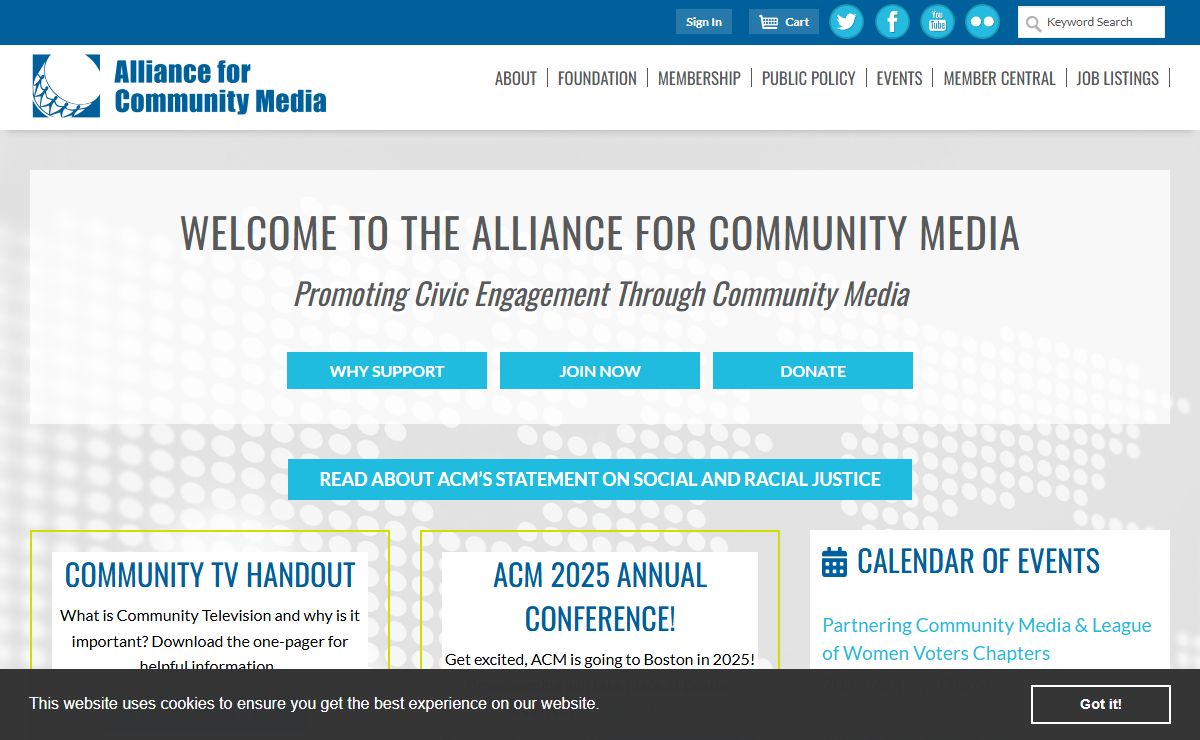This screenshot has width=1200, height=740.
Task: Click 'Get excited, ACM is going to Boston' text
Action: pyautogui.click(x=600, y=660)
